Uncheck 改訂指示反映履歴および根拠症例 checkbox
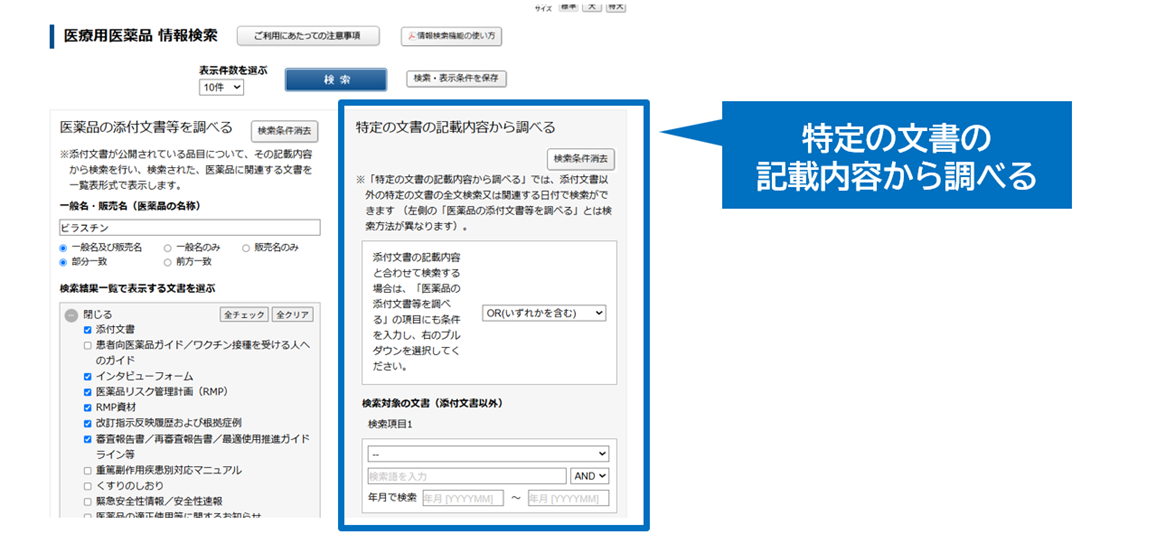This screenshot has width=1175, height=553. 88,423
